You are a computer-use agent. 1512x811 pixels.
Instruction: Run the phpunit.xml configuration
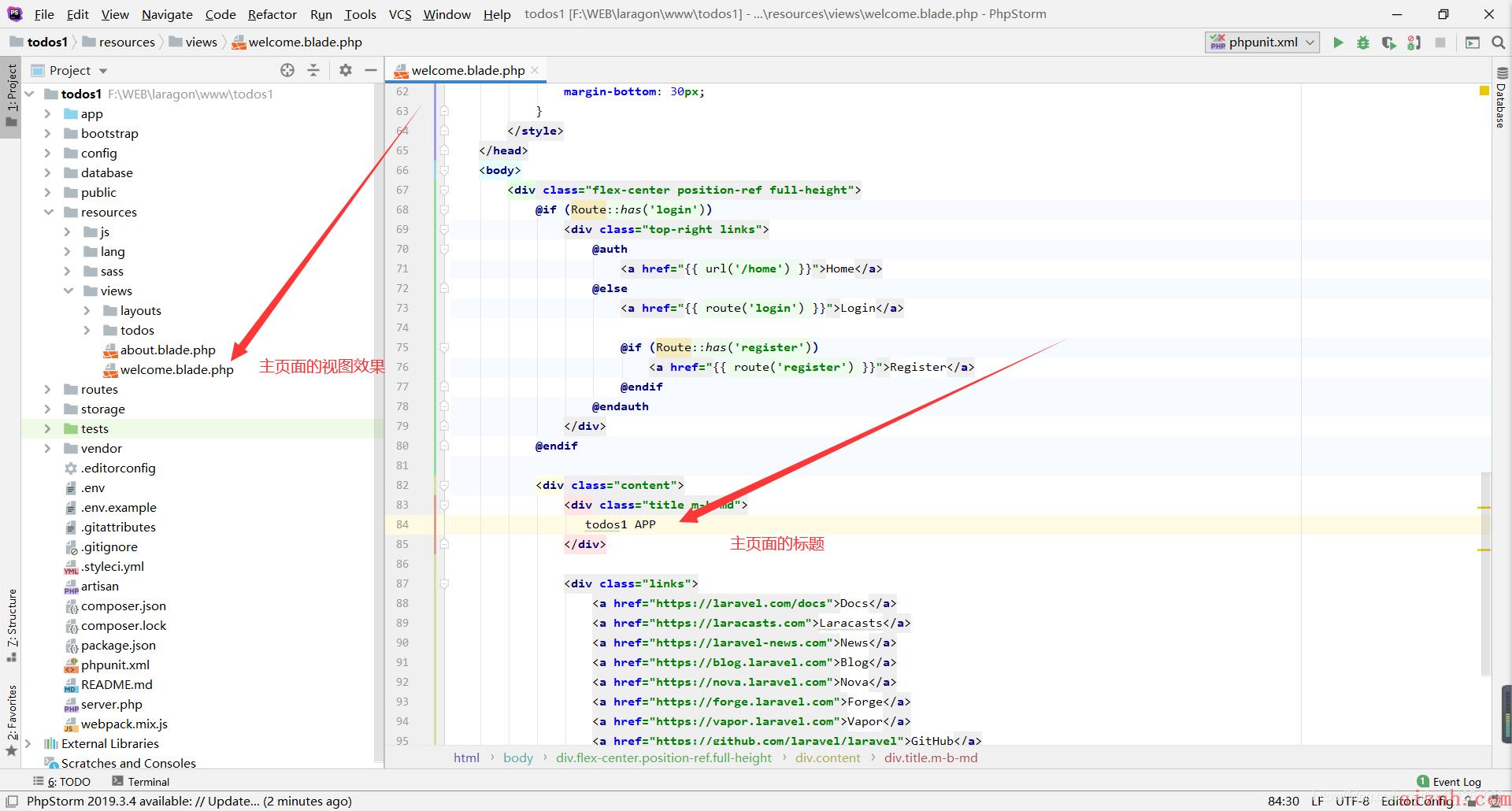(1338, 43)
